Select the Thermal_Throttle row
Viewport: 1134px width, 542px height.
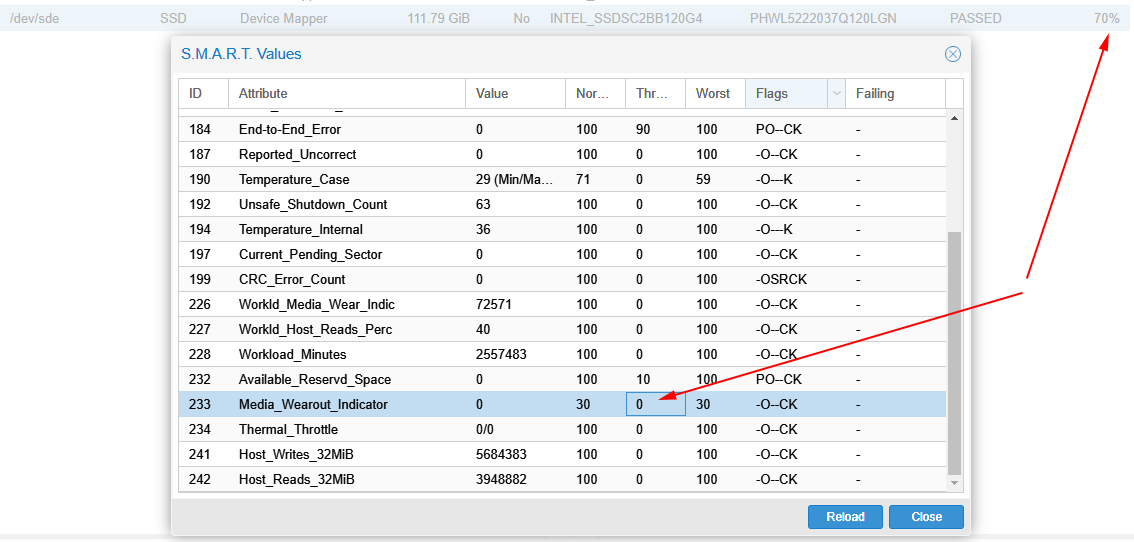563,429
